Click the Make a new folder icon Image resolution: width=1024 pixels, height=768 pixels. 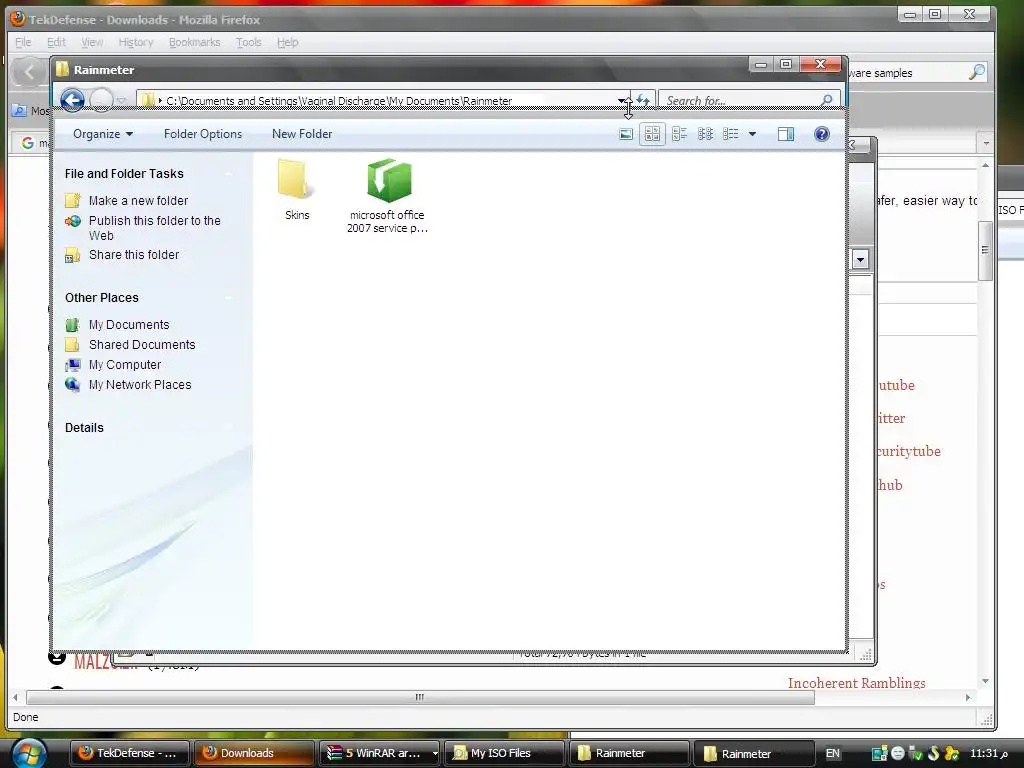point(72,201)
